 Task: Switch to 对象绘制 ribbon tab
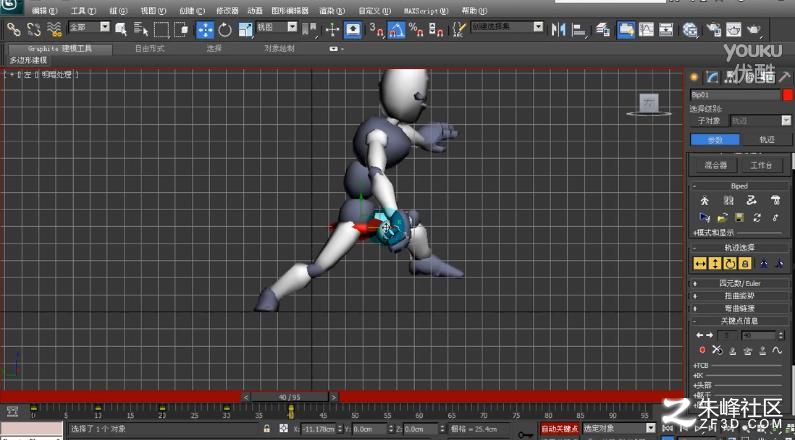(279, 49)
